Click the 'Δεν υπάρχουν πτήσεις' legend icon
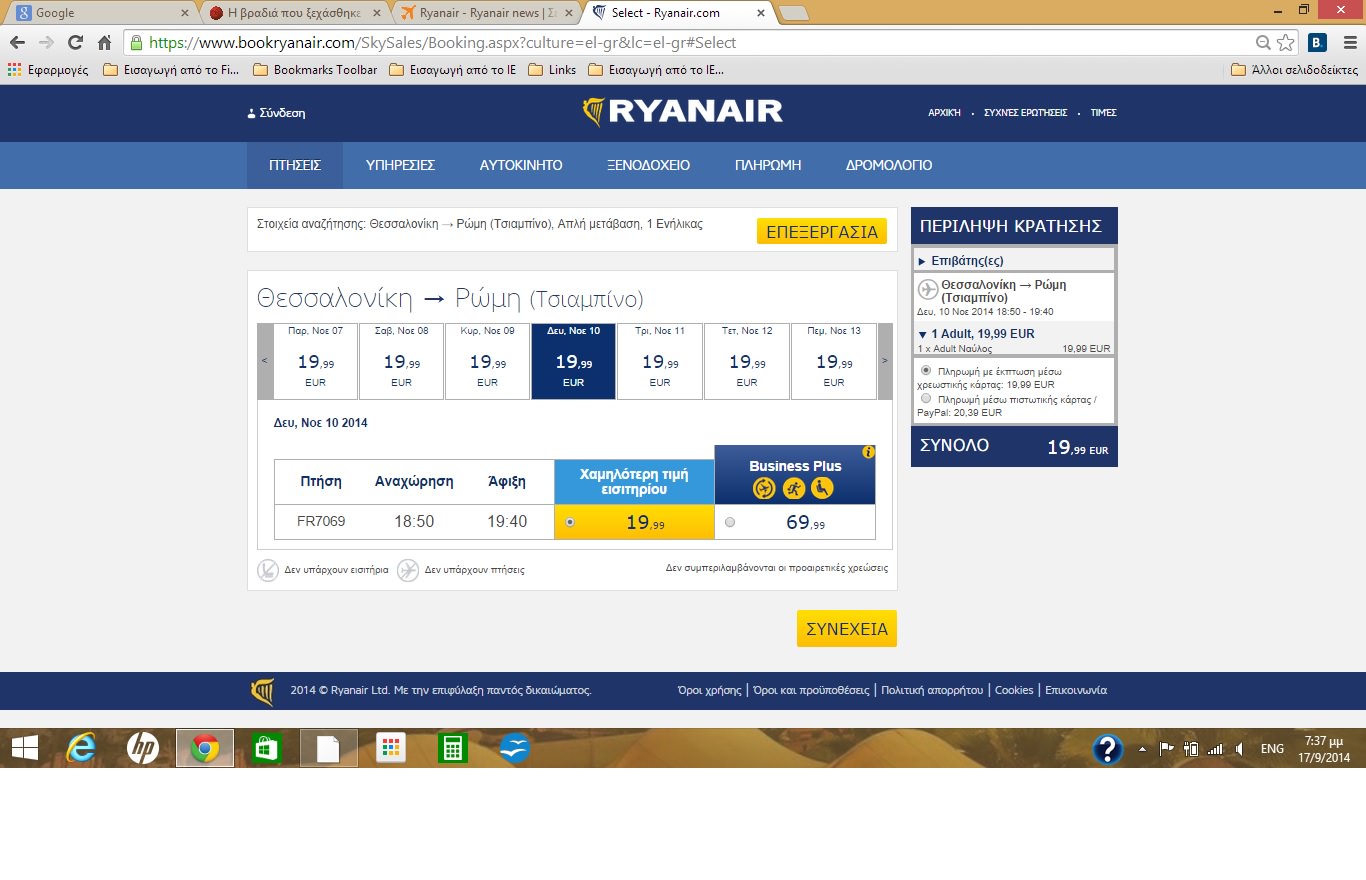The width and height of the screenshot is (1366, 880). 408,570
